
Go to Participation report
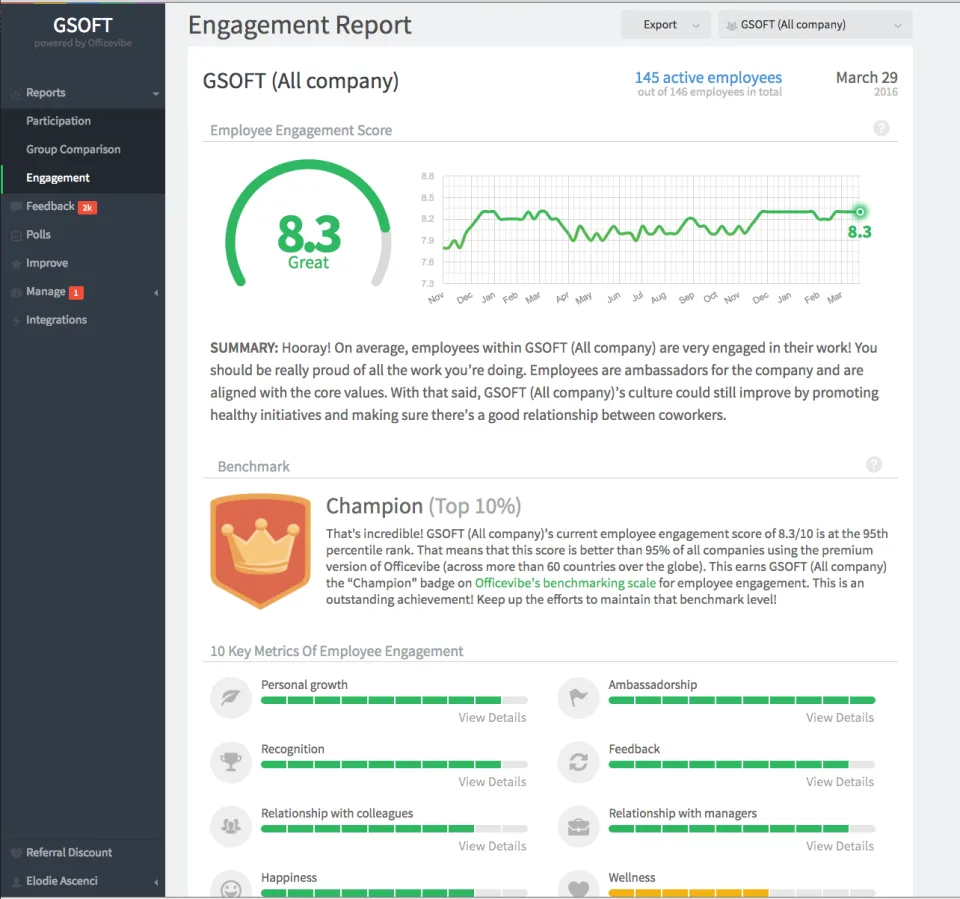tap(58, 121)
